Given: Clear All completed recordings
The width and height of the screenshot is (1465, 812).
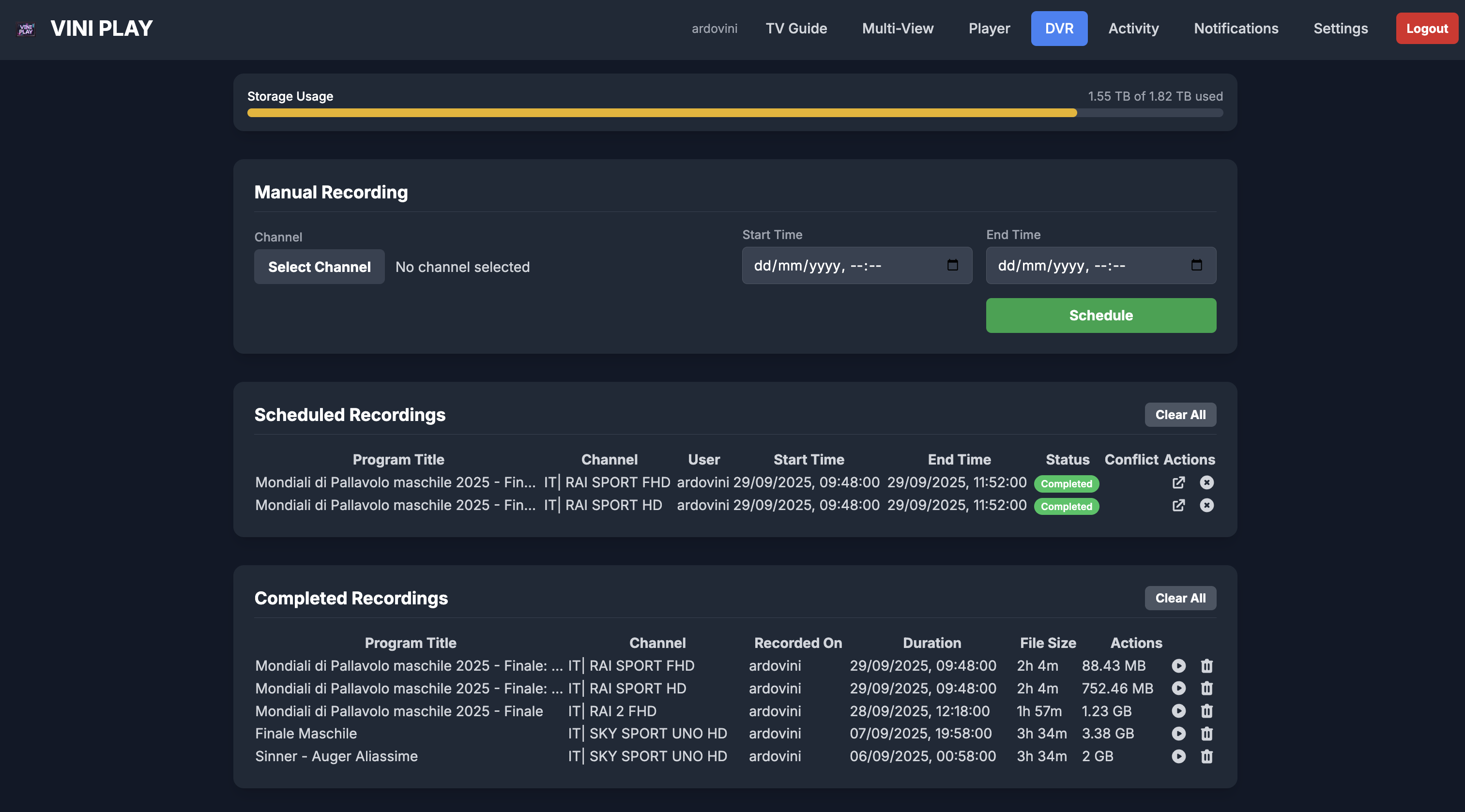Looking at the screenshot, I should [x=1180, y=598].
